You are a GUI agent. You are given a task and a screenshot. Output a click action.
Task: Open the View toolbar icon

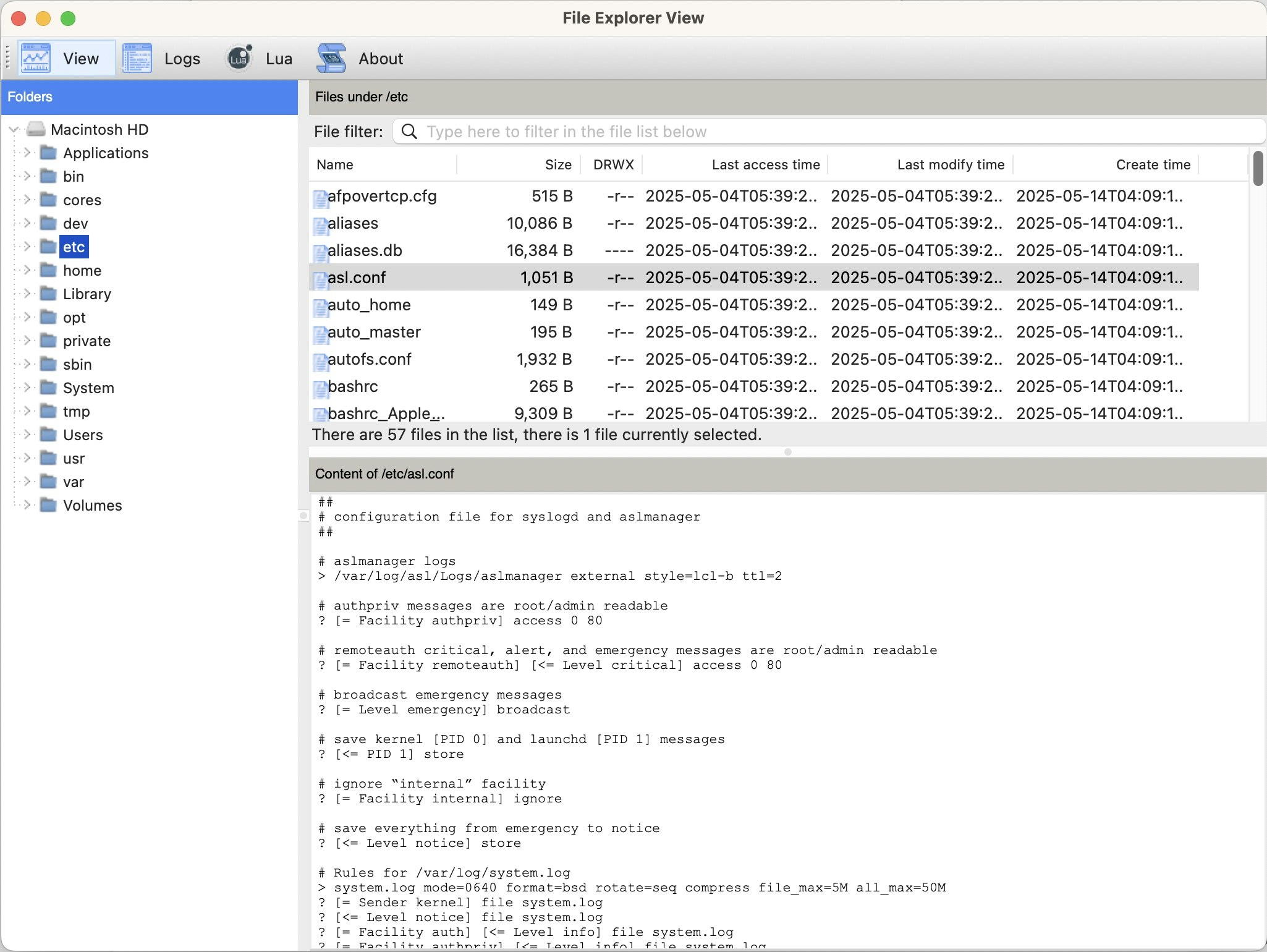tap(36, 58)
